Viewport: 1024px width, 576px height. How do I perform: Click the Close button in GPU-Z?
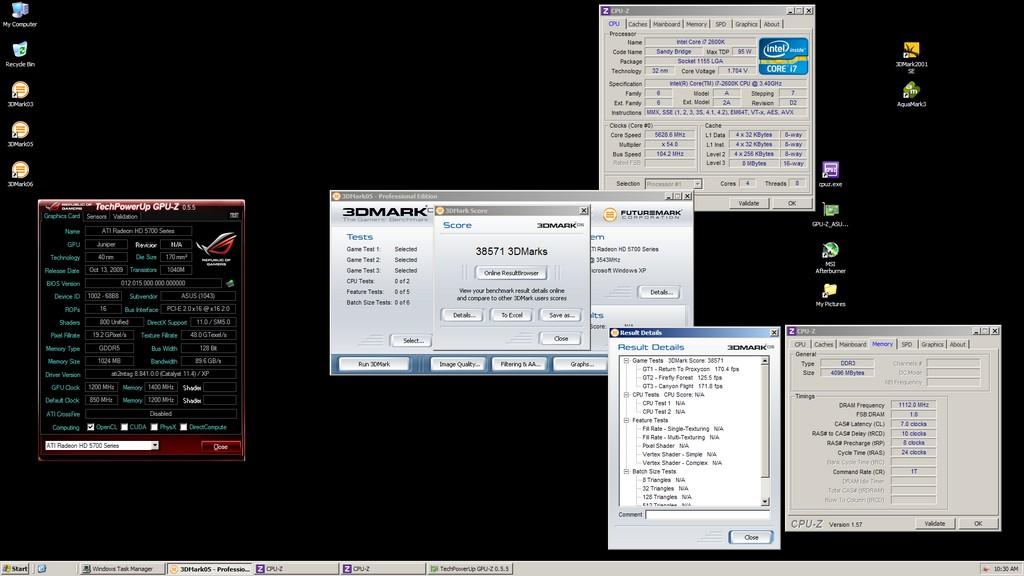click(x=221, y=447)
